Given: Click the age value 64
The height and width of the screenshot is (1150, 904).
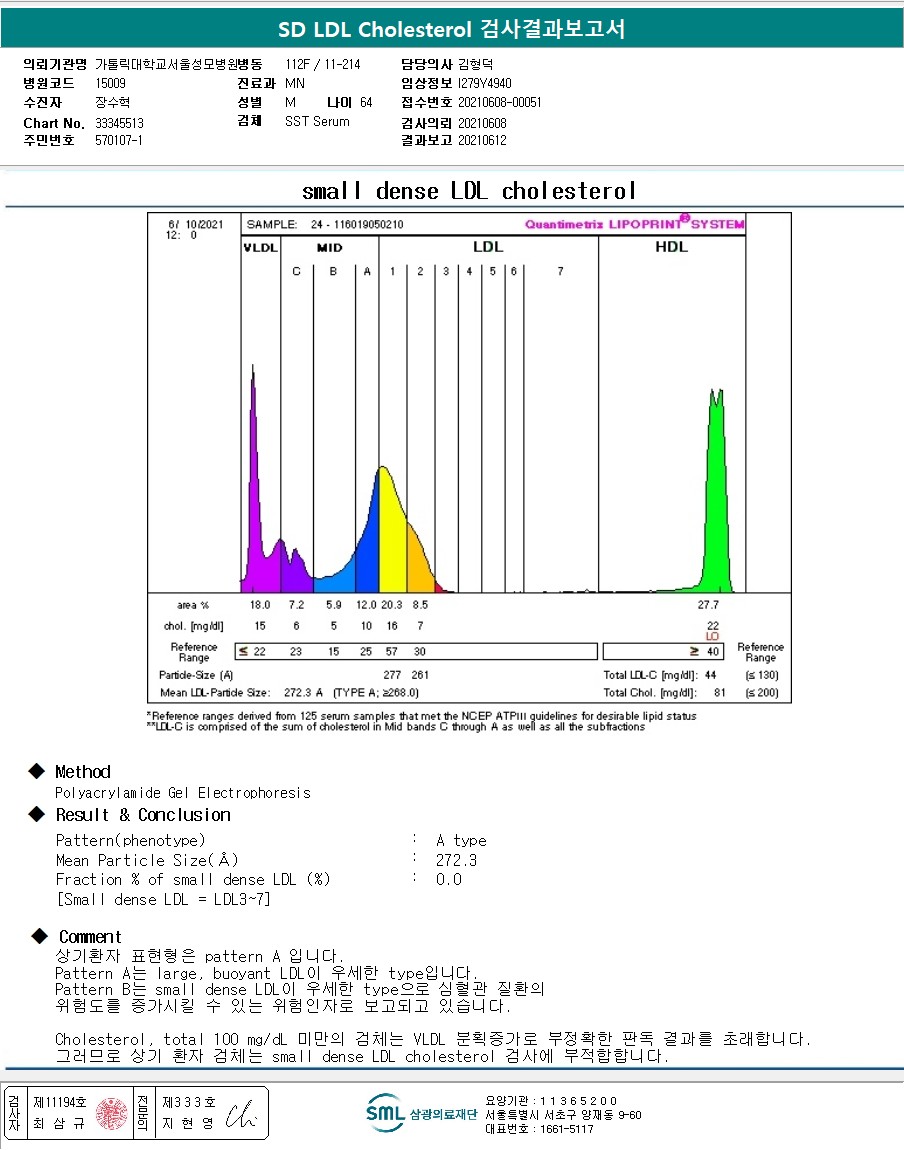Looking at the screenshot, I should coord(366,103).
